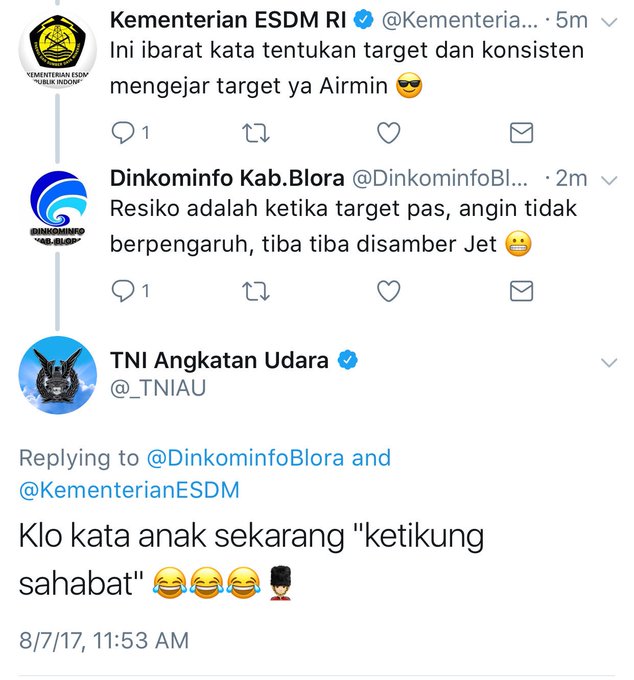
Task: View TNI Angkatan Udara profile avatar
Action: [x=58, y=375]
